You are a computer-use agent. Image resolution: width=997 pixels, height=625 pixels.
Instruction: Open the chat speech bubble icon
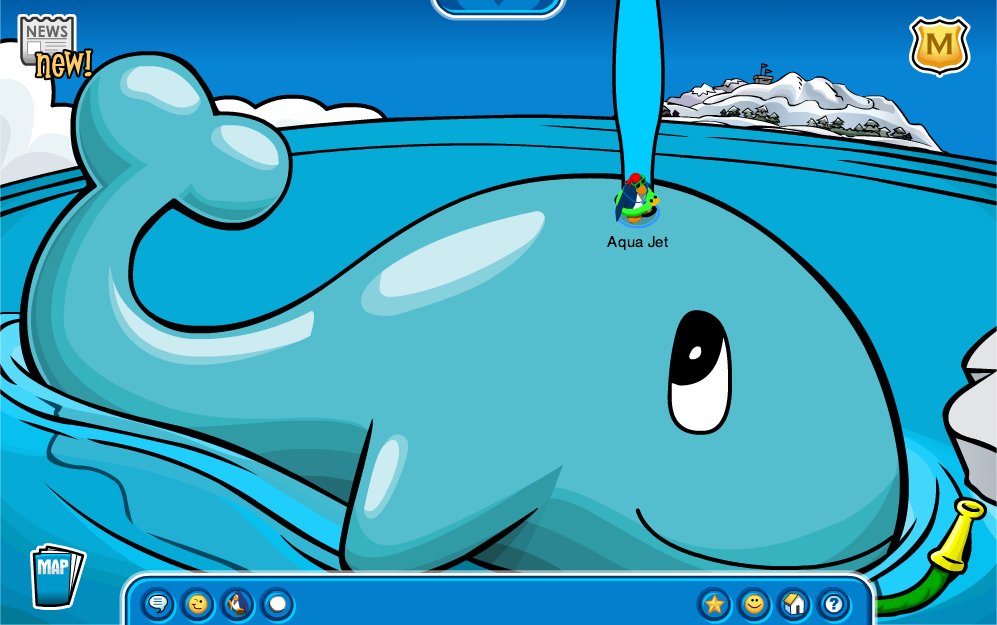point(158,603)
